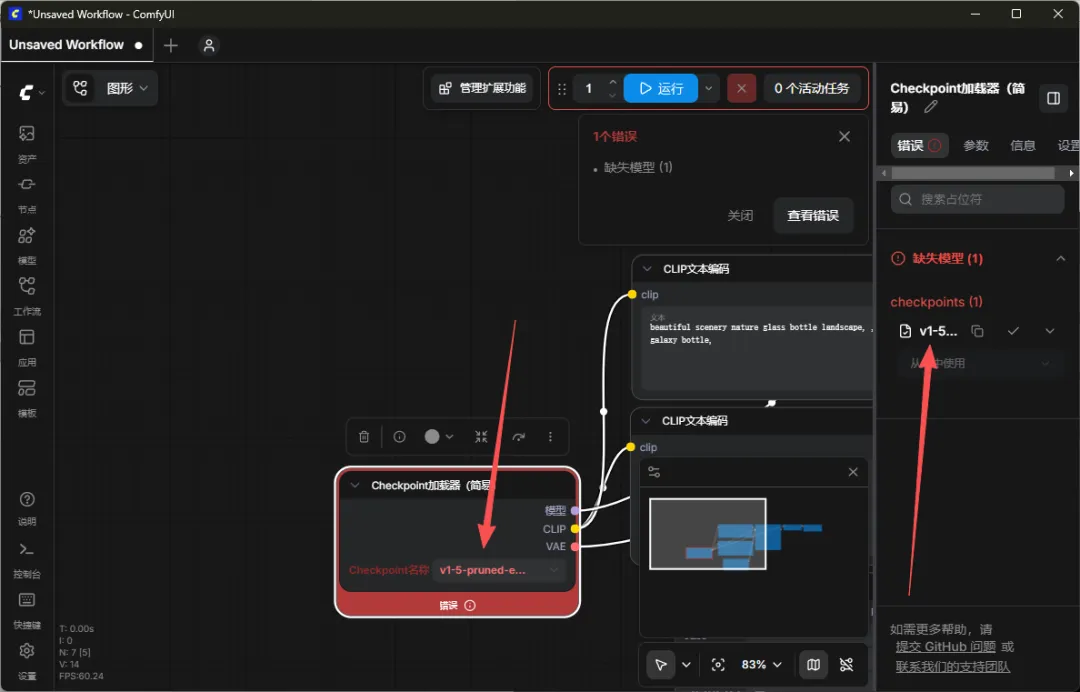Collapse the lower CLIP文本编码 node
This screenshot has height=692, width=1080.
pyautogui.click(x=645, y=421)
